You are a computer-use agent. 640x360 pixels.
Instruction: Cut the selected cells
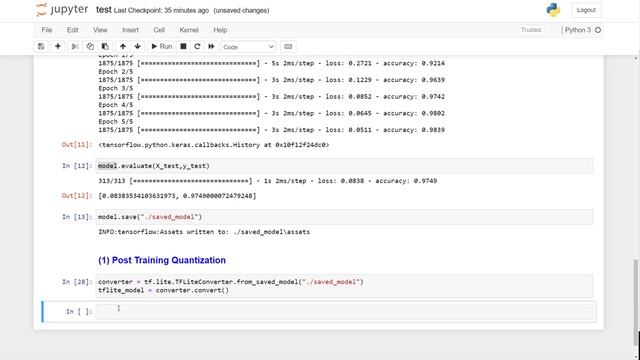click(75, 47)
